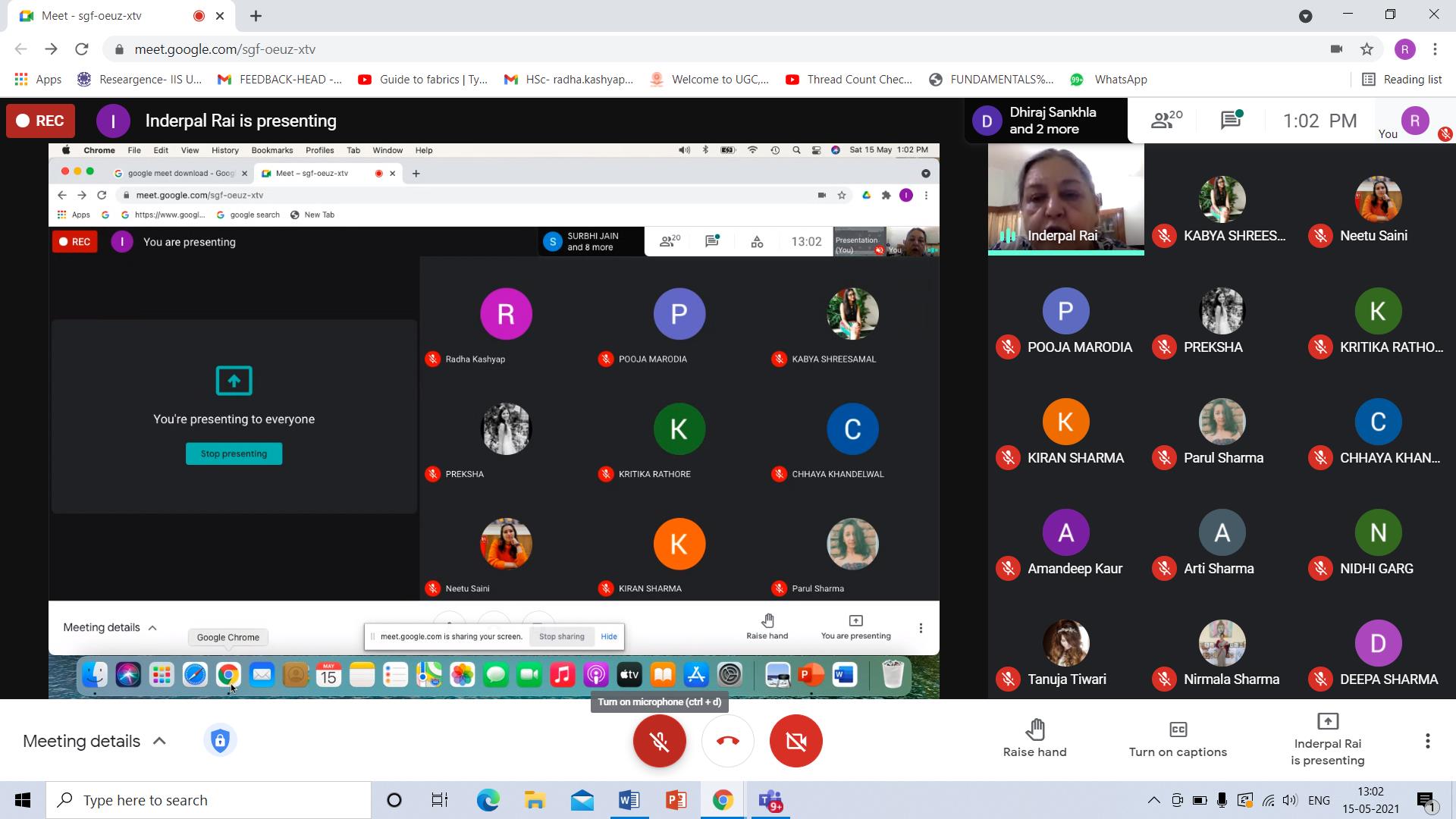1456x819 pixels.
Task: Open the Chrome profile avatar R
Action: coord(1404,49)
